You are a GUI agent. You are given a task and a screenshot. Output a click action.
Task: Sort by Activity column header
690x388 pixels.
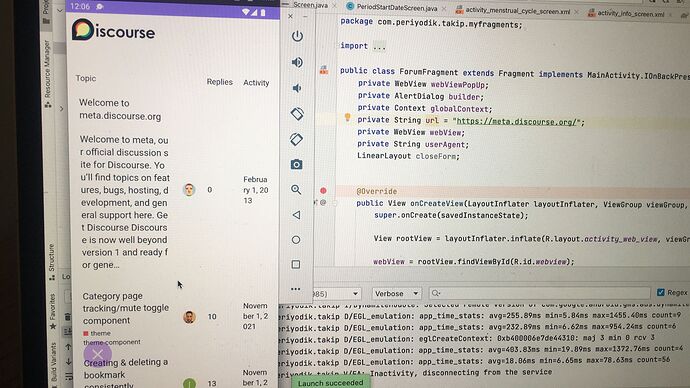pos(256,83)
